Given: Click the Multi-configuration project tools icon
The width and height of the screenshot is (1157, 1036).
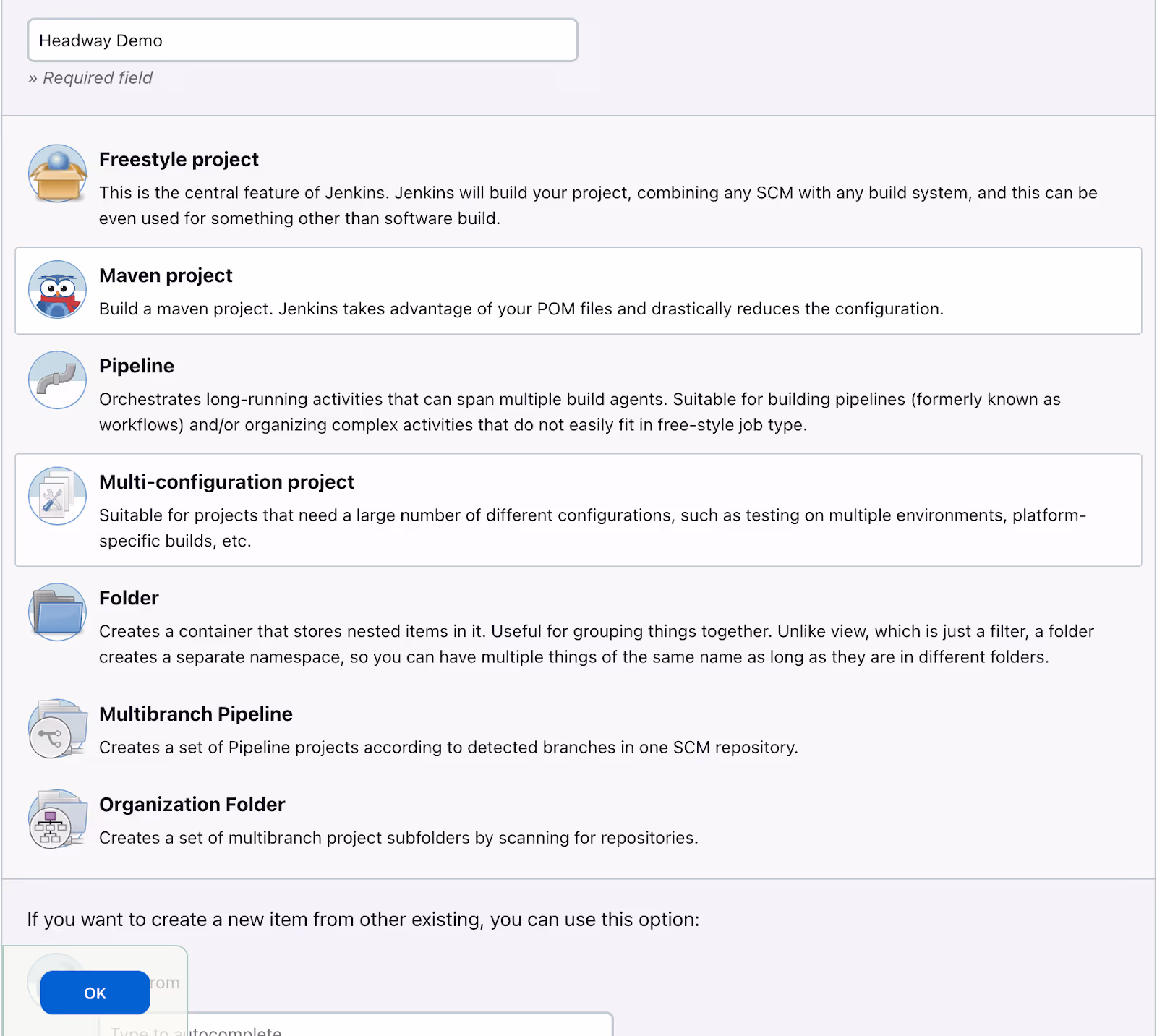Looking at the screenshot, I should point(58,496).
